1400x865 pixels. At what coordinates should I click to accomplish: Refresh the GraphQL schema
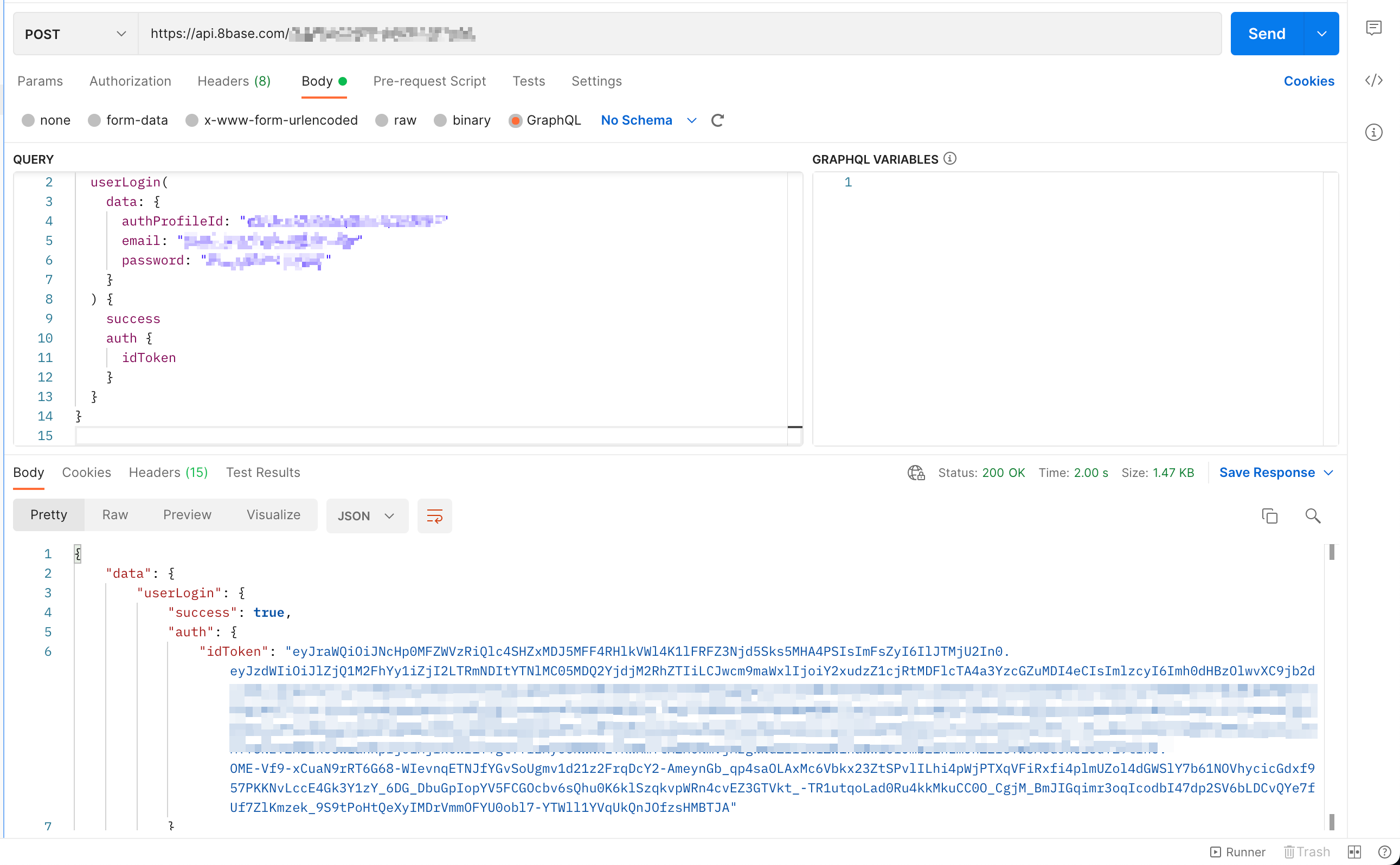click(717, 120)
